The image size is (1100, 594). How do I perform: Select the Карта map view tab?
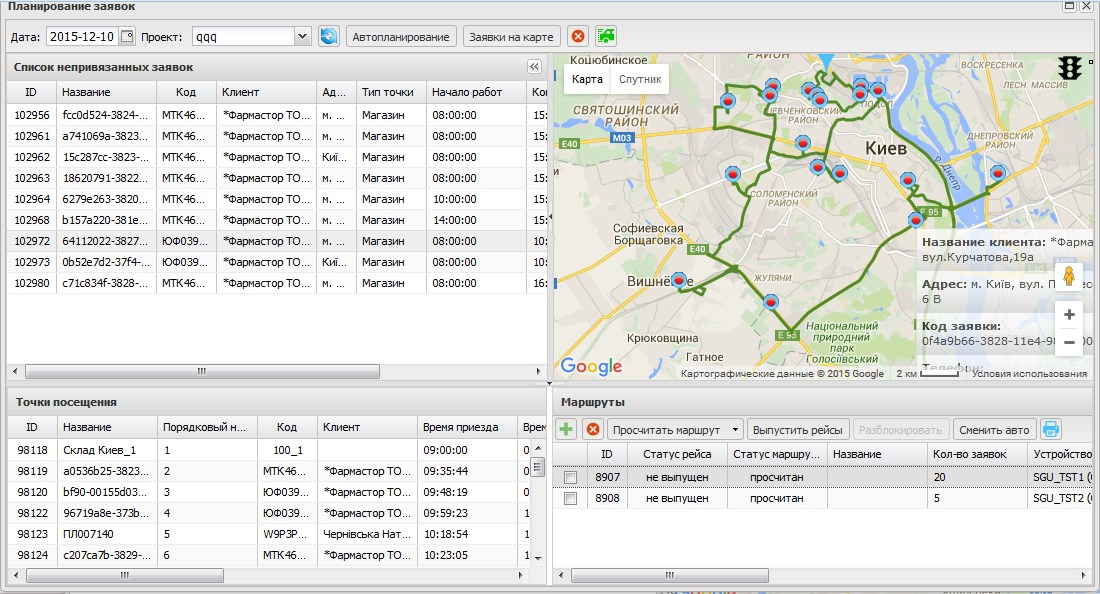point(587,79)
